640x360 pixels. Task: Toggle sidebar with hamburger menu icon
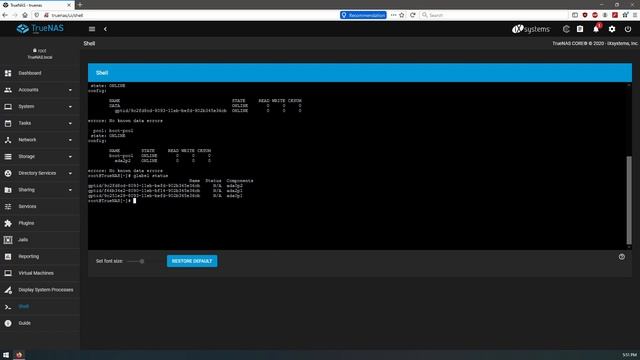click(x=92, y=29)
